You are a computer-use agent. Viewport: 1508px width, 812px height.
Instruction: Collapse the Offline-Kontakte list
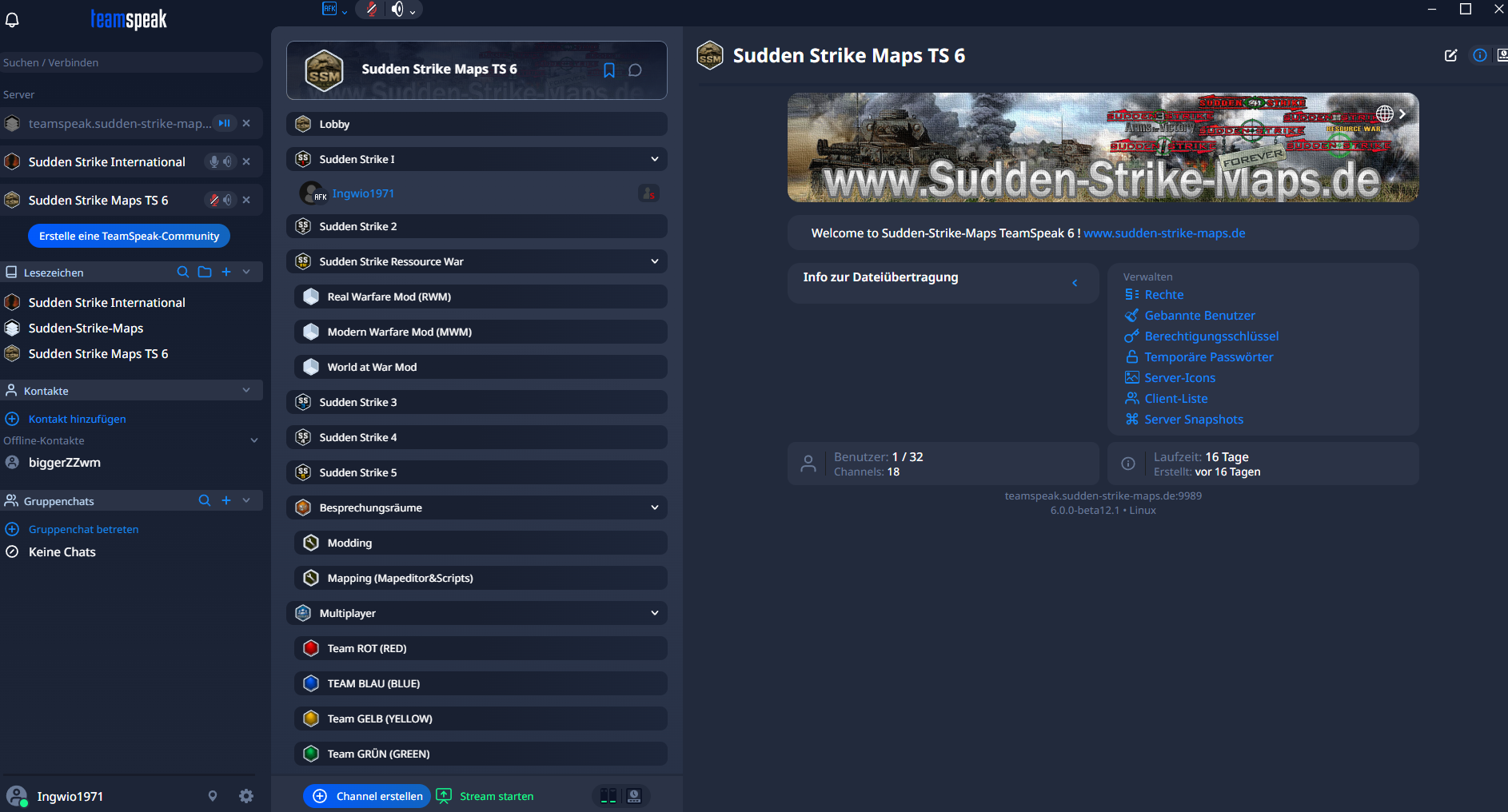coord(254,440)
